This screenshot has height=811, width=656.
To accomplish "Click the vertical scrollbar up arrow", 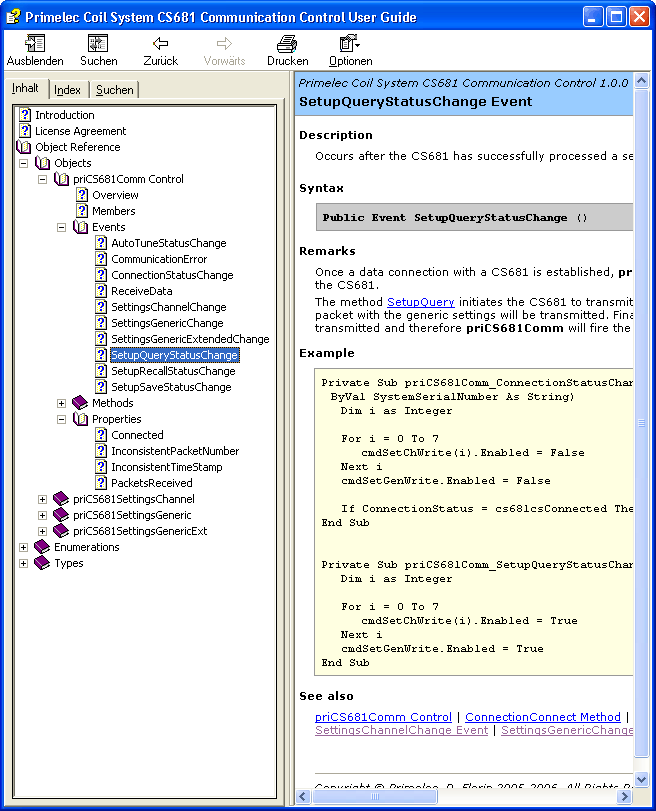I will tap(642, 81).
